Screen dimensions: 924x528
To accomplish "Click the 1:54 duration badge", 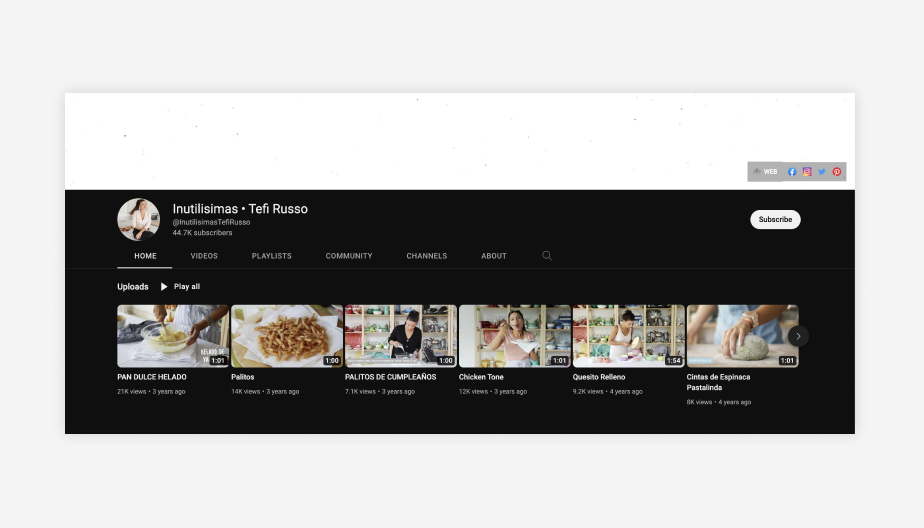I will pyautogui.click(x=674, y=361).
